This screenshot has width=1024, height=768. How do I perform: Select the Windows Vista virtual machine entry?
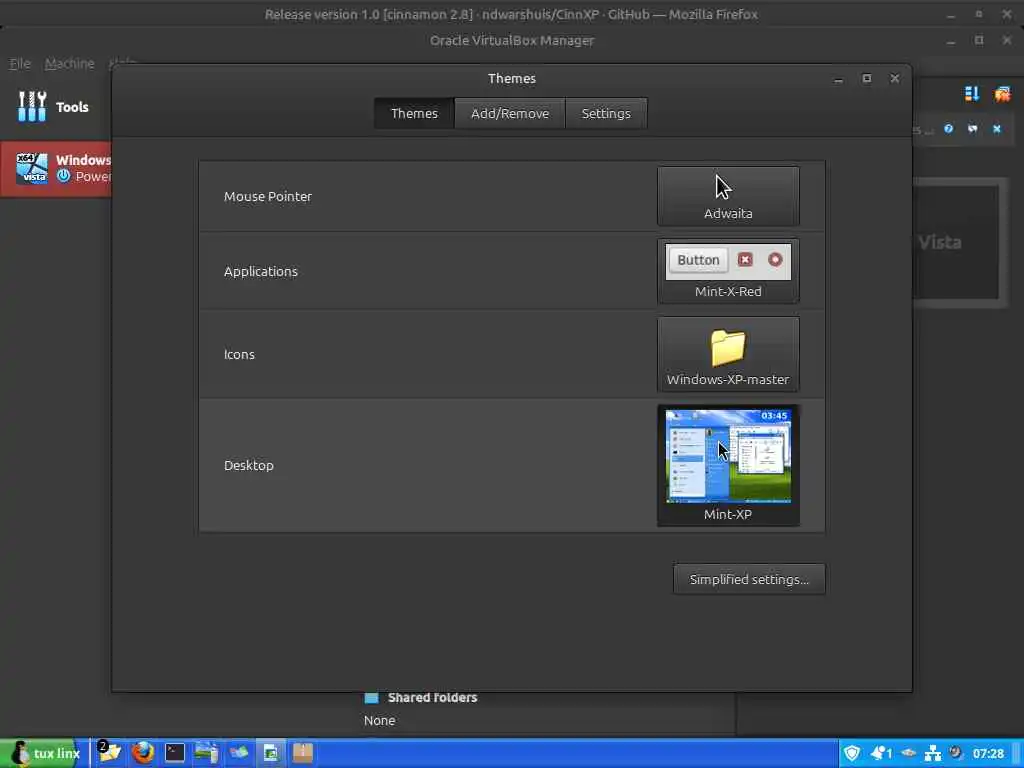pos(56,168)
